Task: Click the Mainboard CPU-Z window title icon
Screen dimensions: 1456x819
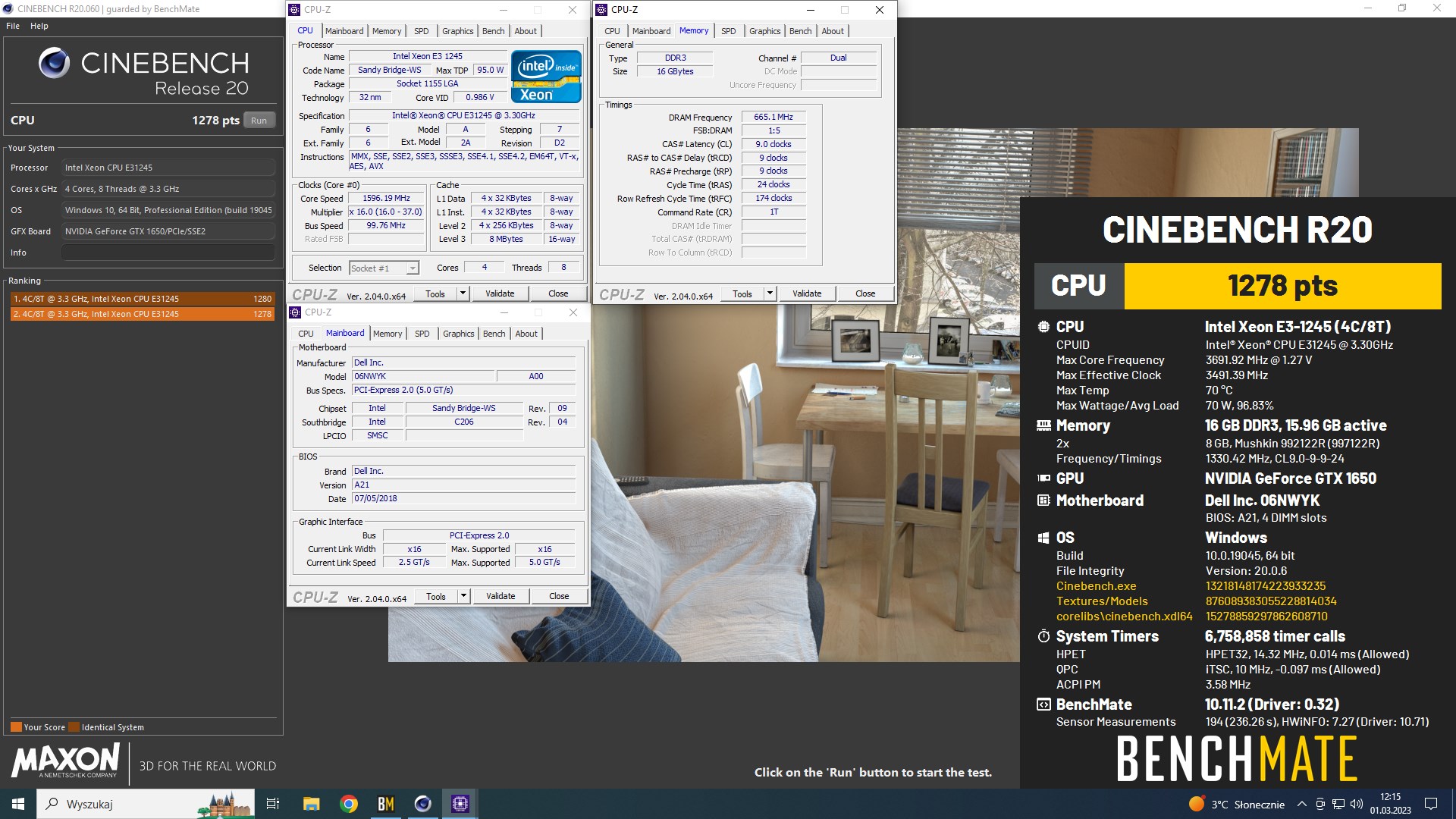Action: (296, 312)
